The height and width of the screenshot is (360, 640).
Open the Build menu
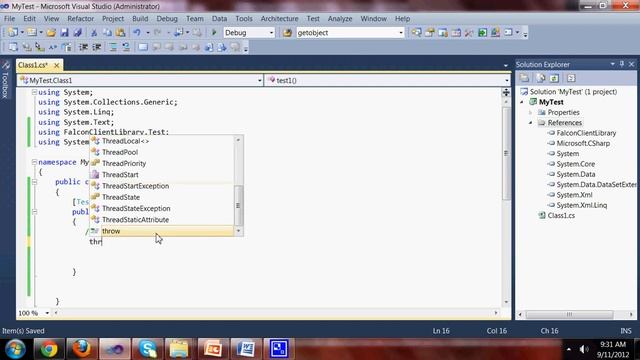point(140,19)
